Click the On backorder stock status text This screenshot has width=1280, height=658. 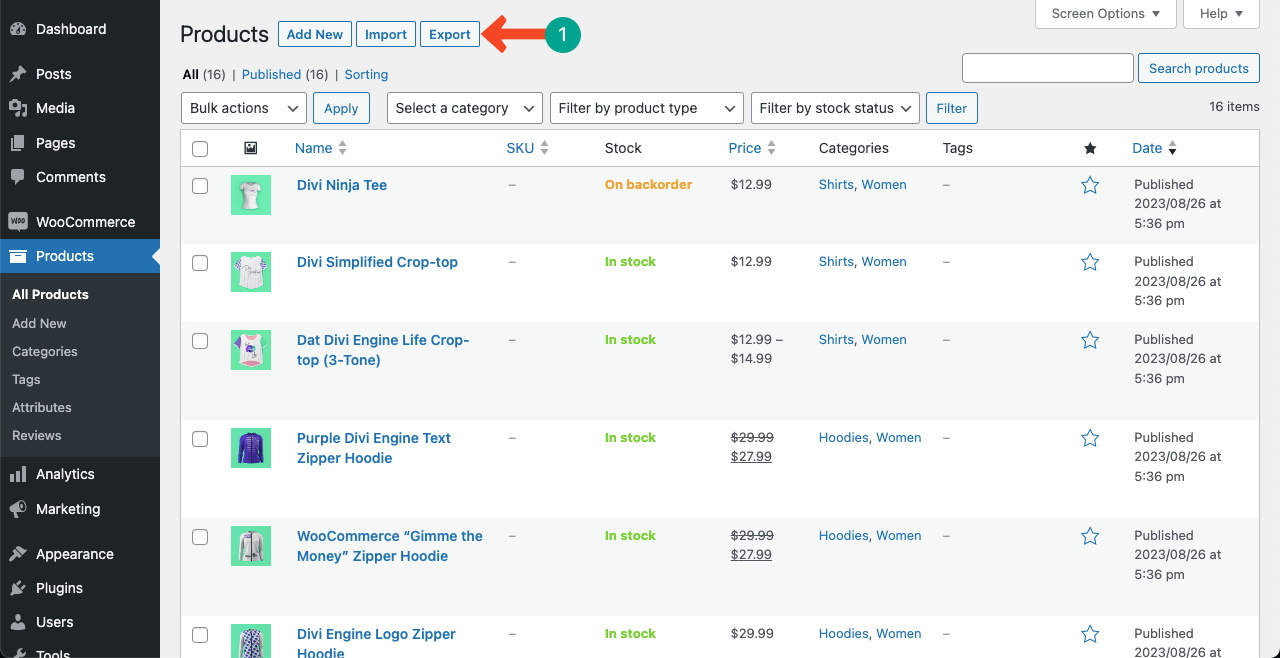coord(648,184)
